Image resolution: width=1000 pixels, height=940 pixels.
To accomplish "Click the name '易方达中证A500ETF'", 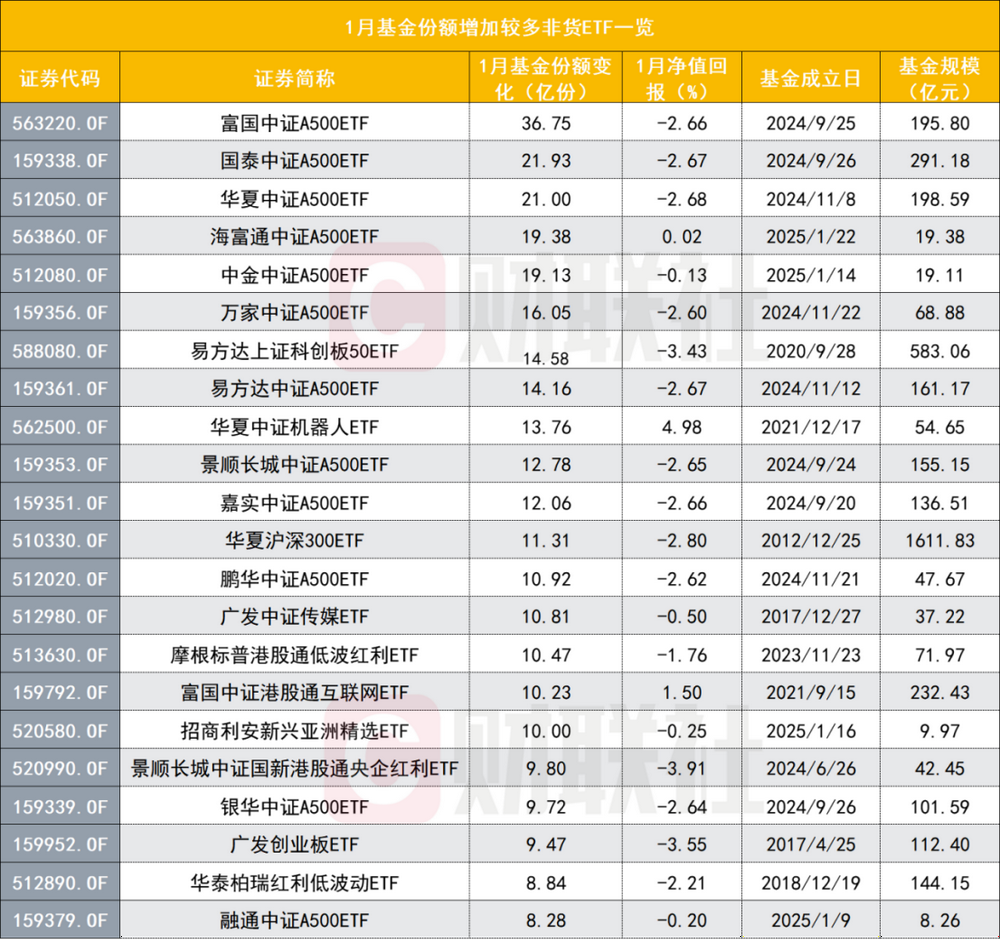I will pyautogui.click(x=295, y=388).
